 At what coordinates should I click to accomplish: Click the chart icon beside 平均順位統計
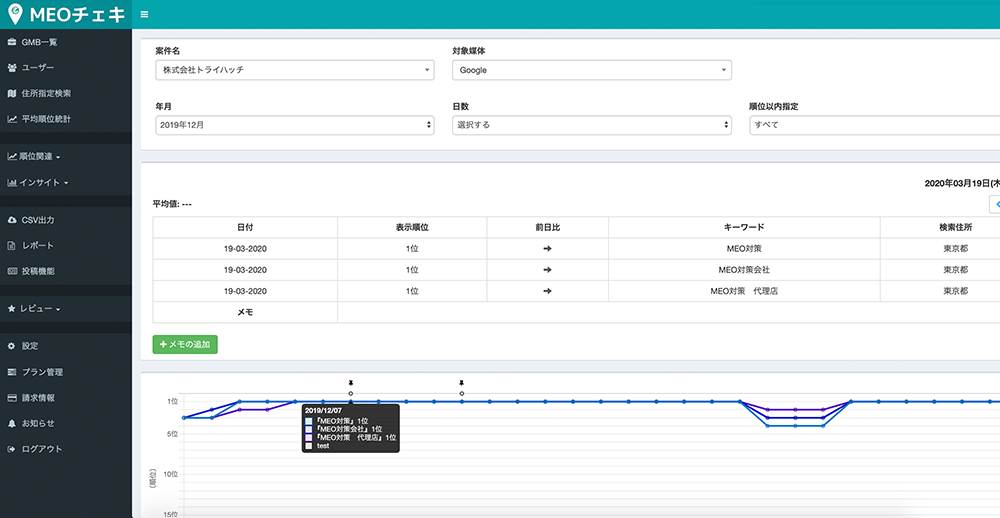click(11, 119)
